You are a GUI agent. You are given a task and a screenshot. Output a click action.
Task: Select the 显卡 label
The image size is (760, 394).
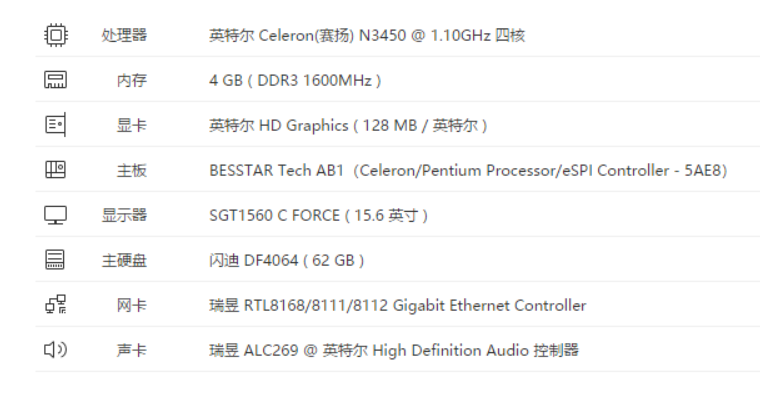131,126
